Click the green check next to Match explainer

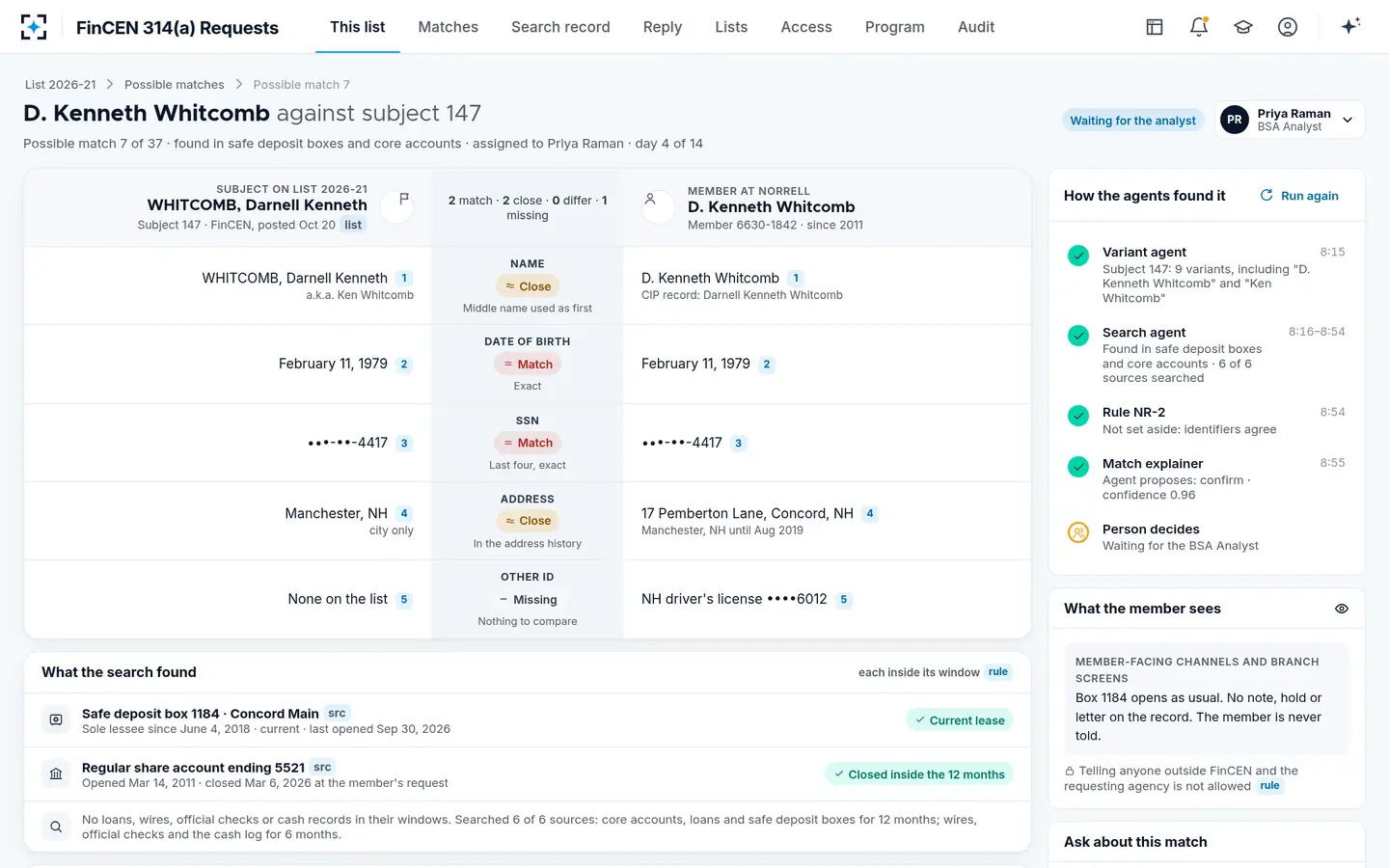[1078, 467]
